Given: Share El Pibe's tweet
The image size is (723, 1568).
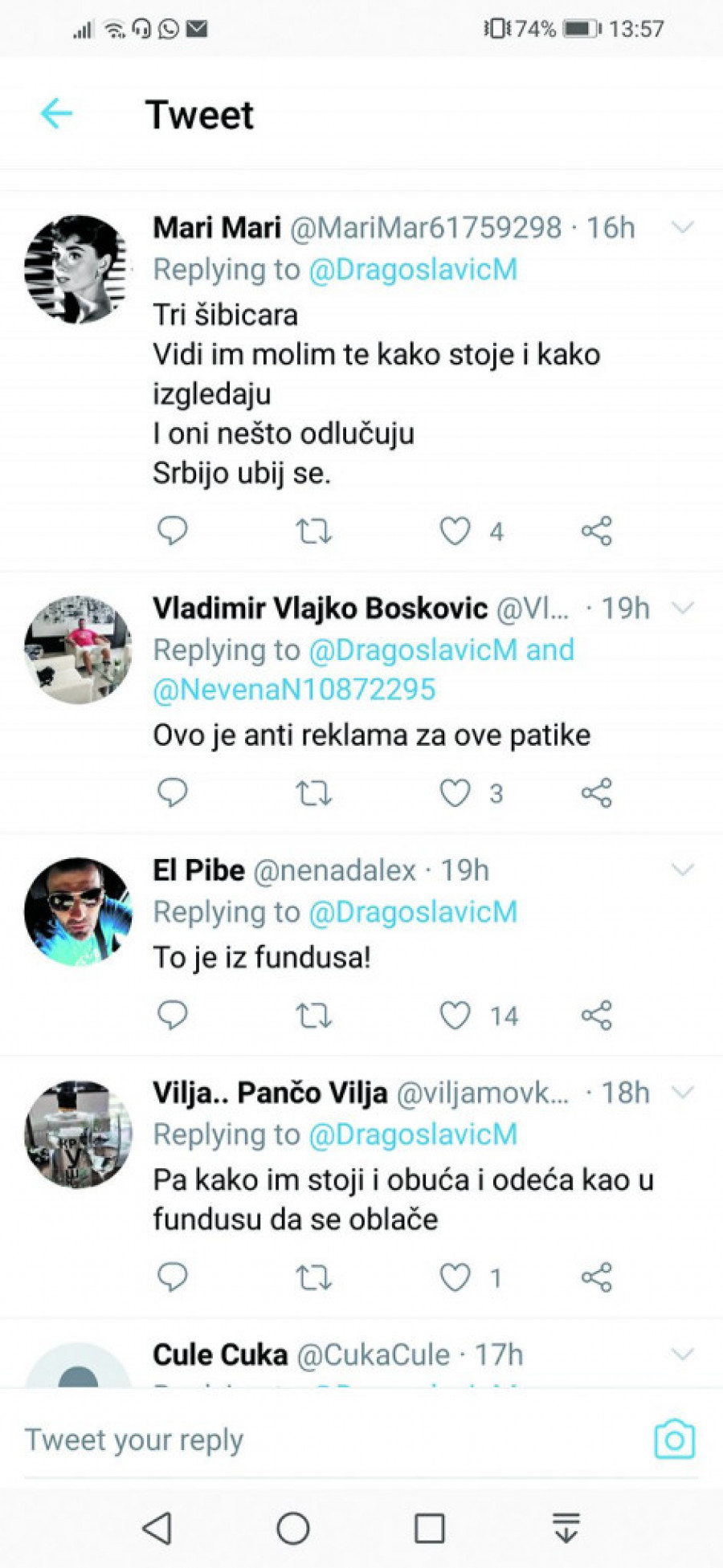Looking at the screenshot, I should click(596, 1016).
